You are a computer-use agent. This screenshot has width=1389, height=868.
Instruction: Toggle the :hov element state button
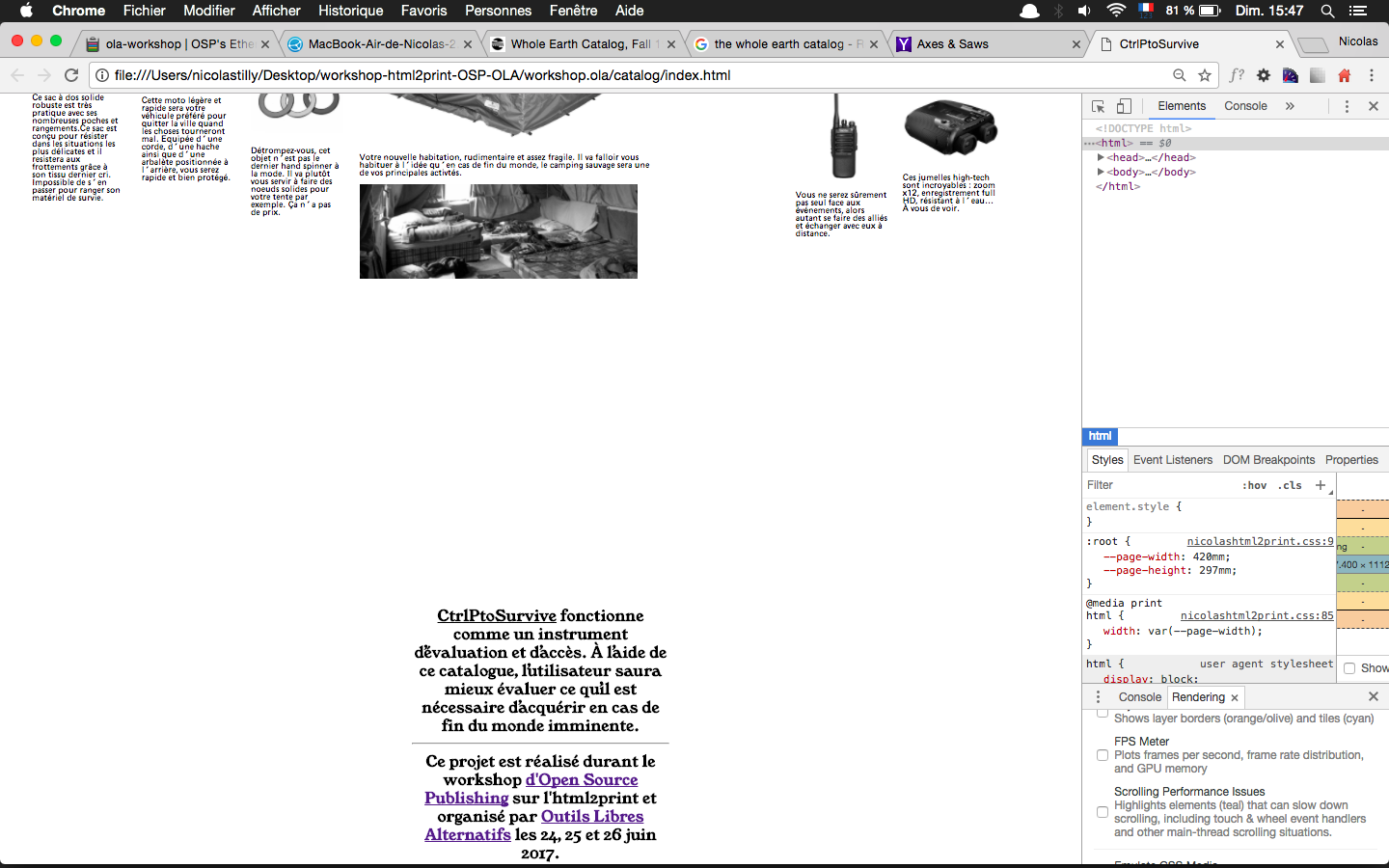coord(1255,485)
